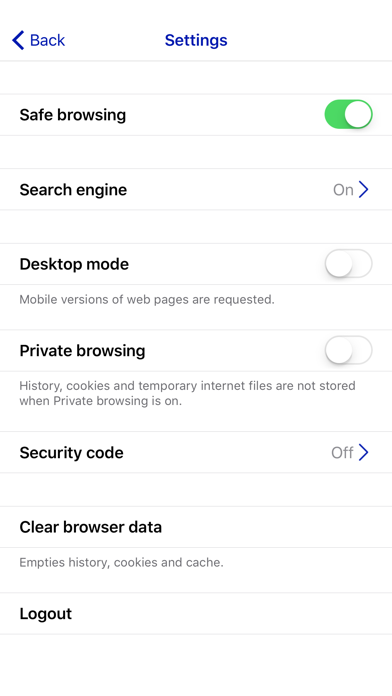This screenshot has width=392, height=696.
Task: Enable the Desktop mode switch
Action: coord(348,264)
